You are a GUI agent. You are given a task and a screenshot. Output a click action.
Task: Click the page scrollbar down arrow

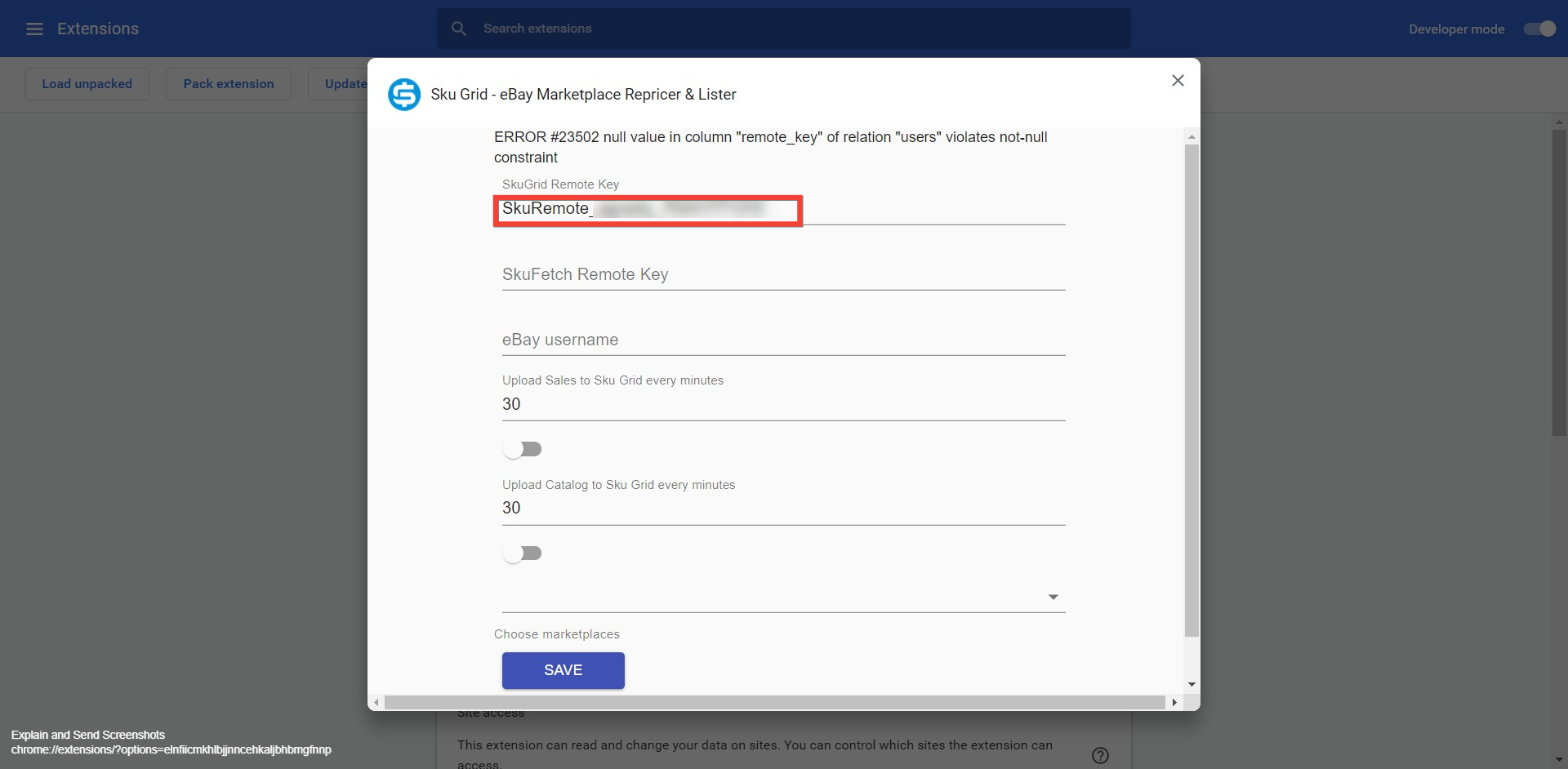click(x=1560, y=761)
